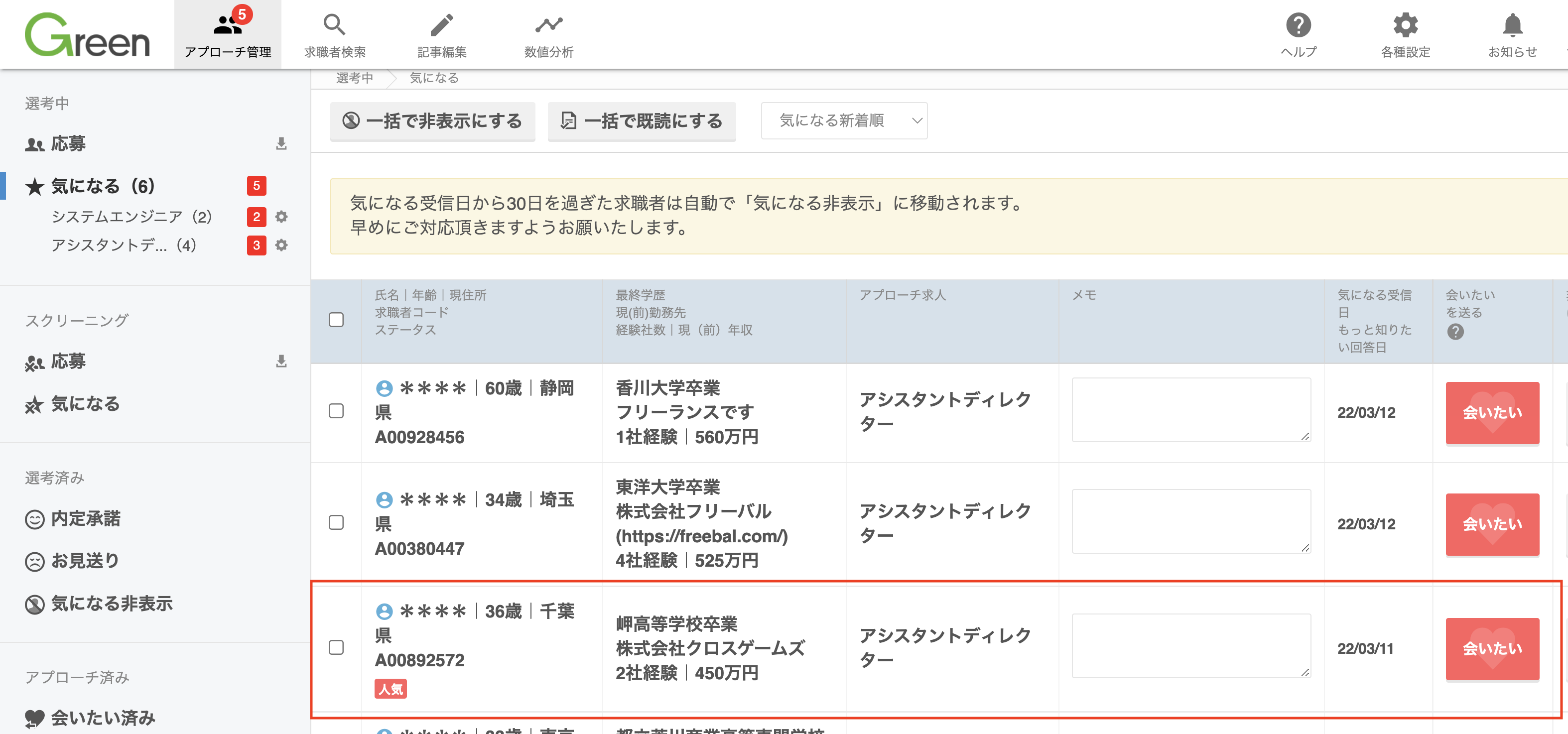
Task: Select アプローチ管理 tab in top navigation
Action: pos(228,35)
